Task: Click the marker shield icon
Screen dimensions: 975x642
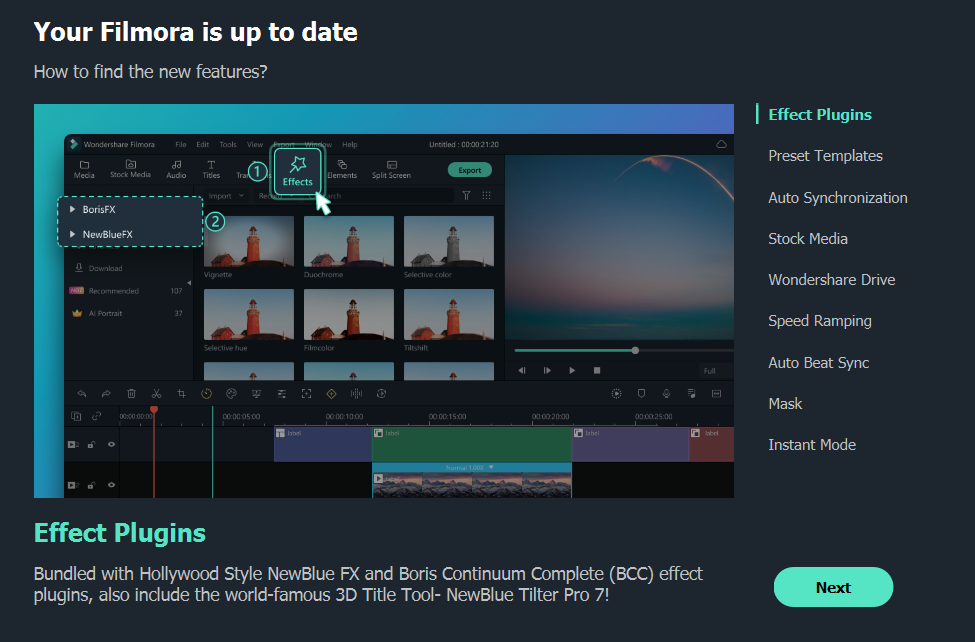Action: click(641, 393)
